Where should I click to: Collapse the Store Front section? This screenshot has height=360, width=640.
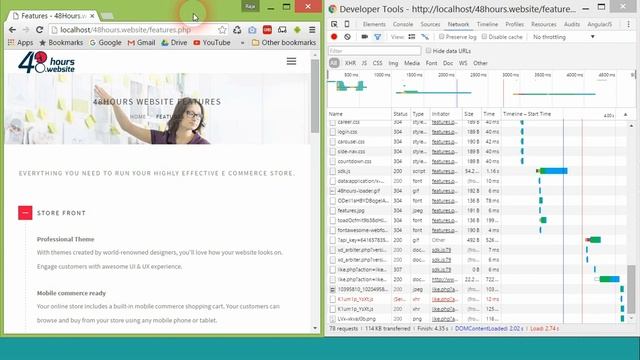click(25, 213)
